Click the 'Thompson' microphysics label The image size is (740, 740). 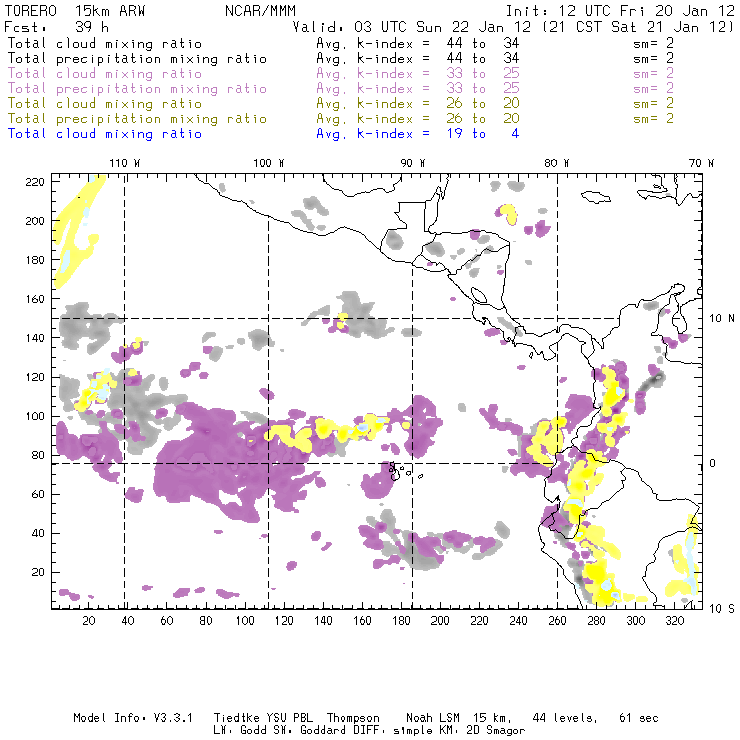(x=353, y=718)
